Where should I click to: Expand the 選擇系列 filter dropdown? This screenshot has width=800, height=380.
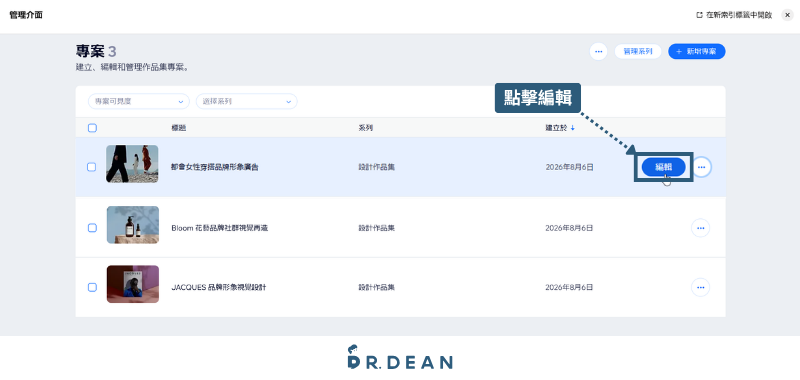[246, 102]
